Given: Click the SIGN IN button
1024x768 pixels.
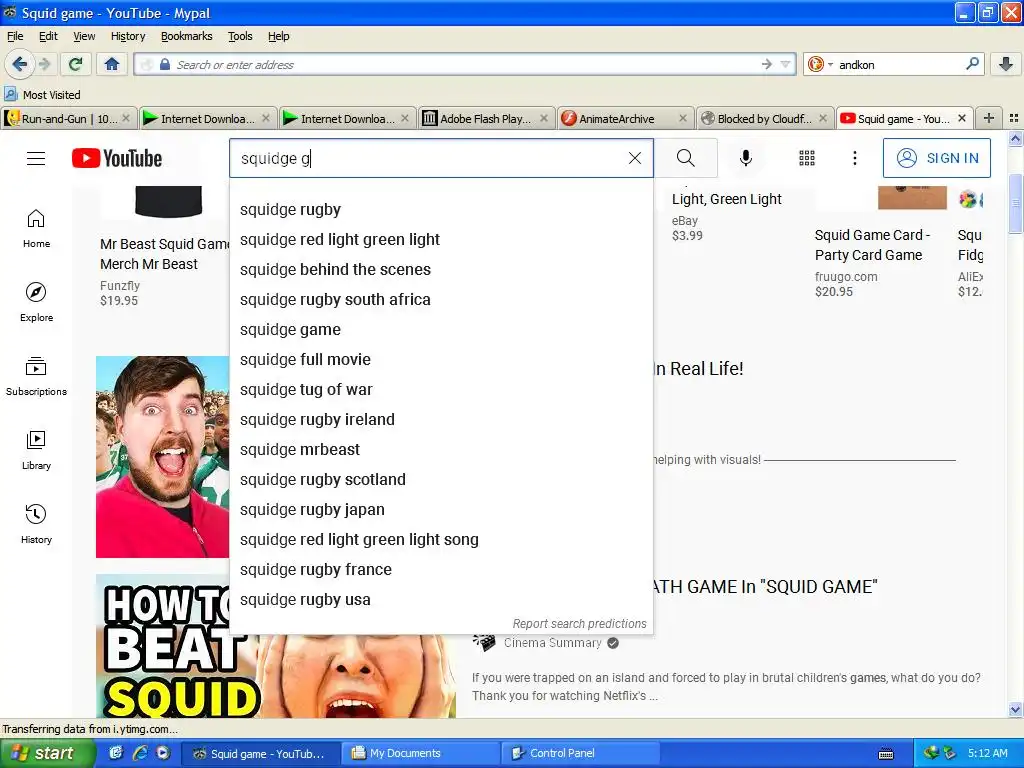Looking at the screenshot, I should (936, 158).
